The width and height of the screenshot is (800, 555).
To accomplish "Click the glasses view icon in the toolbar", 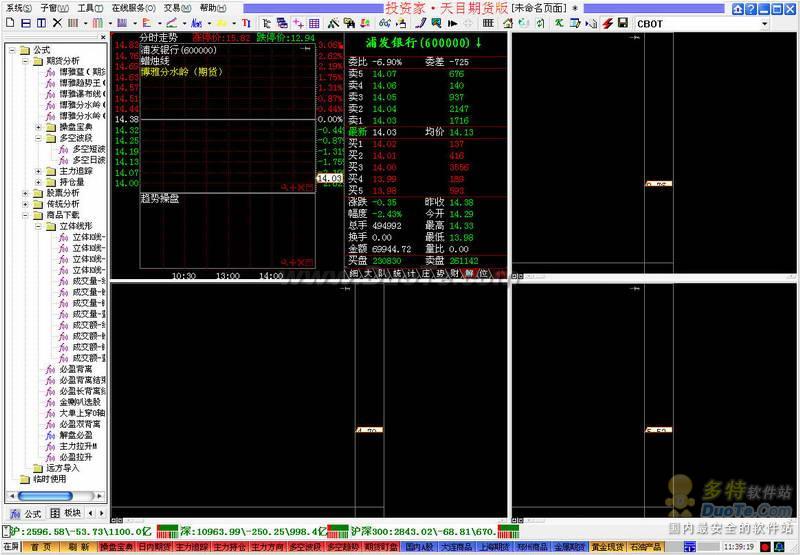I will (x=385, y=23).
